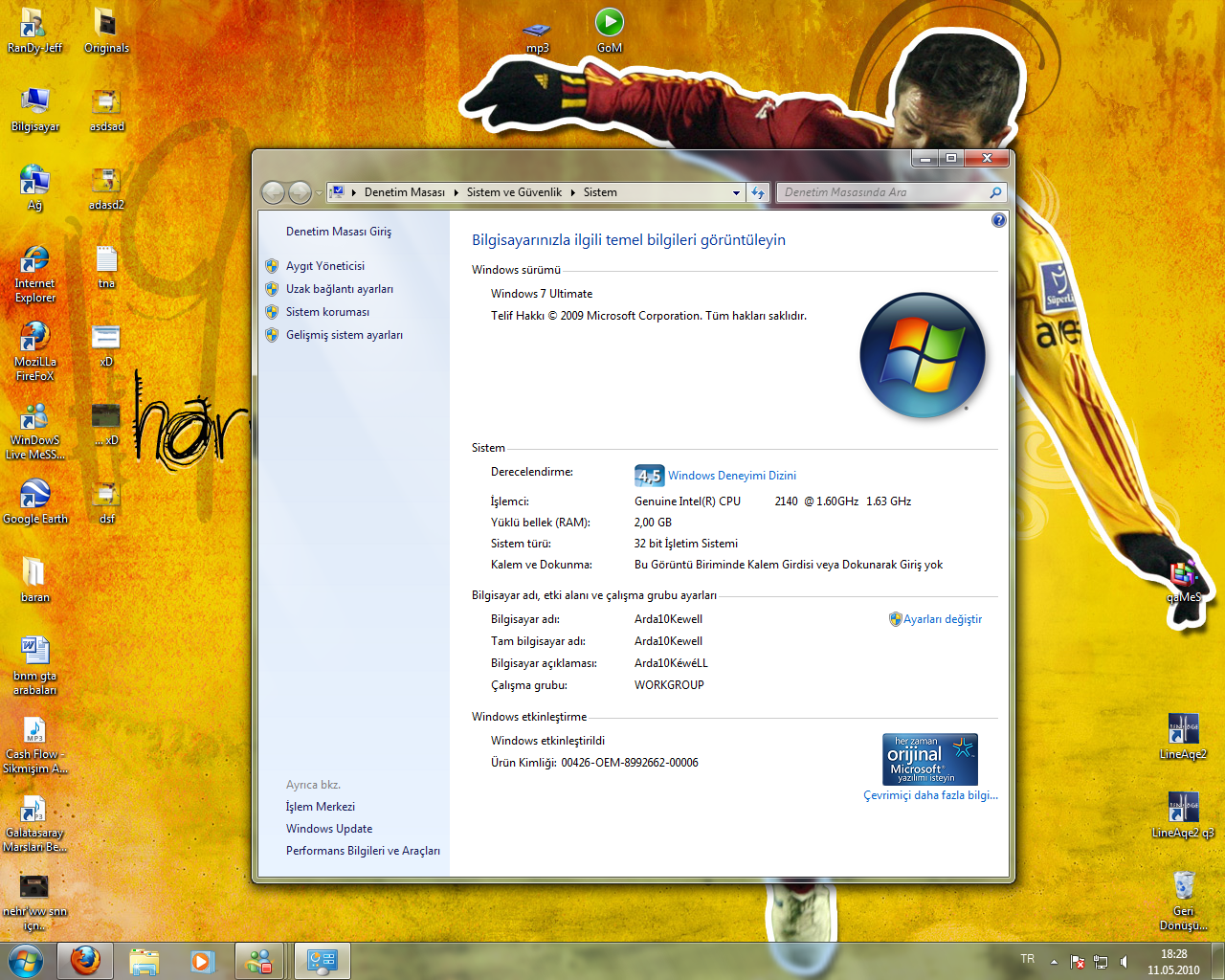Select the mp3 desktop shortcut icon
1225x980 pixels.
537,36
